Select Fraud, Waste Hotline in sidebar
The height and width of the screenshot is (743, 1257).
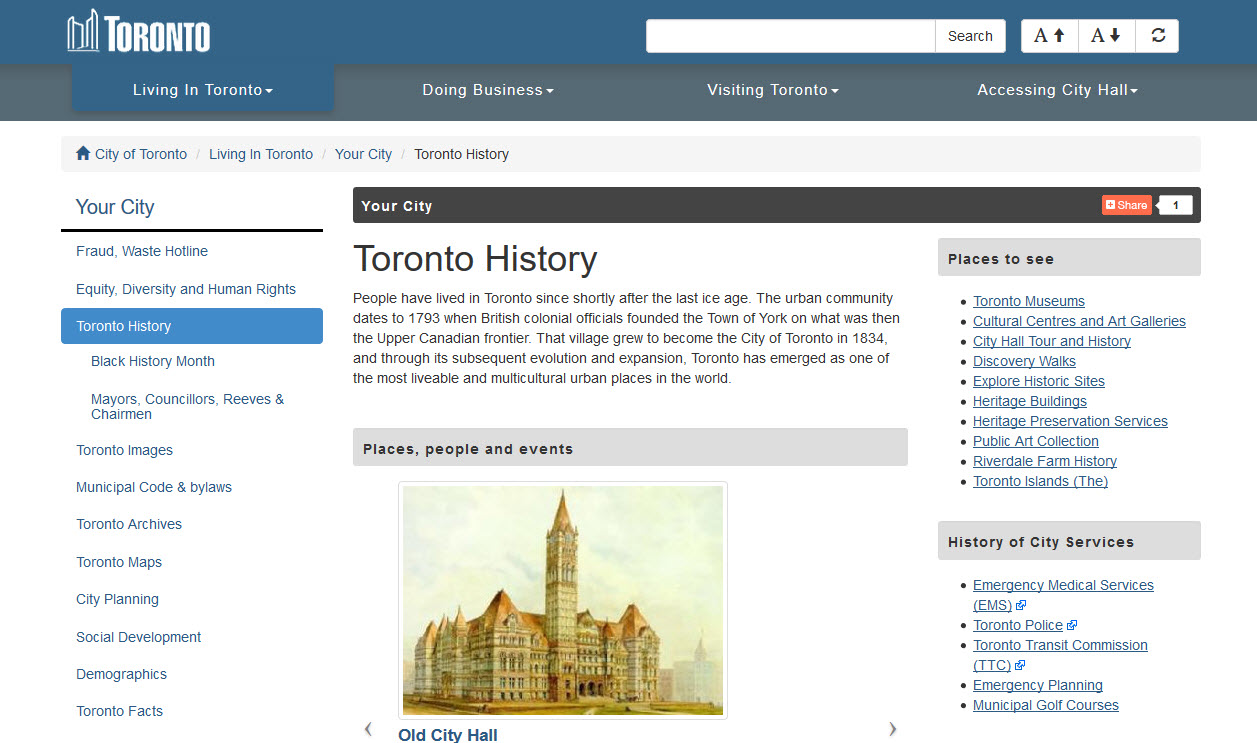[x=142, y=251]
